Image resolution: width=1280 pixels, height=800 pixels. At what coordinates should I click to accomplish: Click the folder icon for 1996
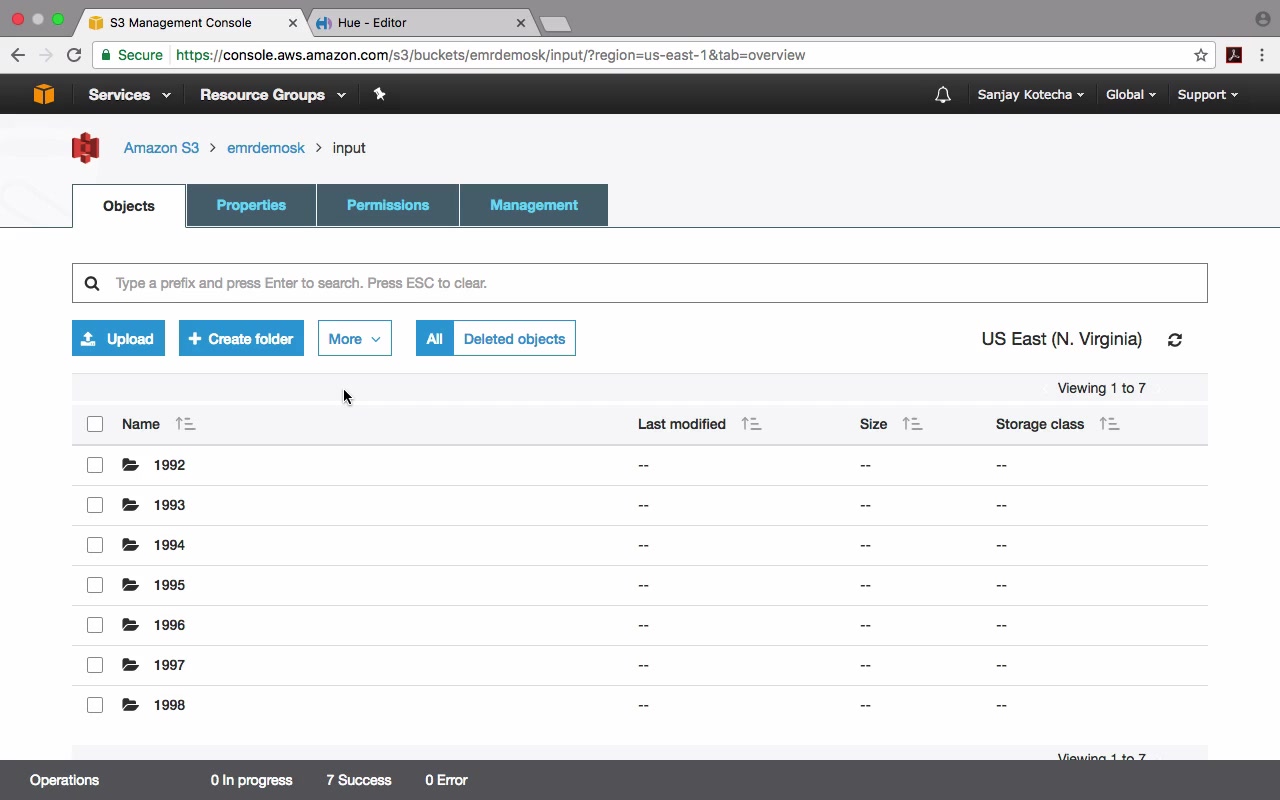[130, 625]
